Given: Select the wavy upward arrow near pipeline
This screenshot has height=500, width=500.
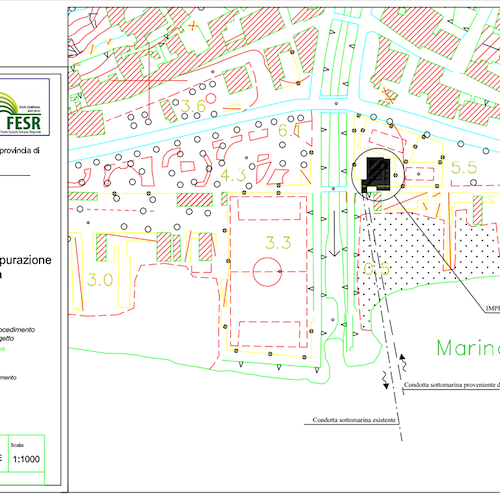Looking at the screenshot, I should click(x=403, y=363).
